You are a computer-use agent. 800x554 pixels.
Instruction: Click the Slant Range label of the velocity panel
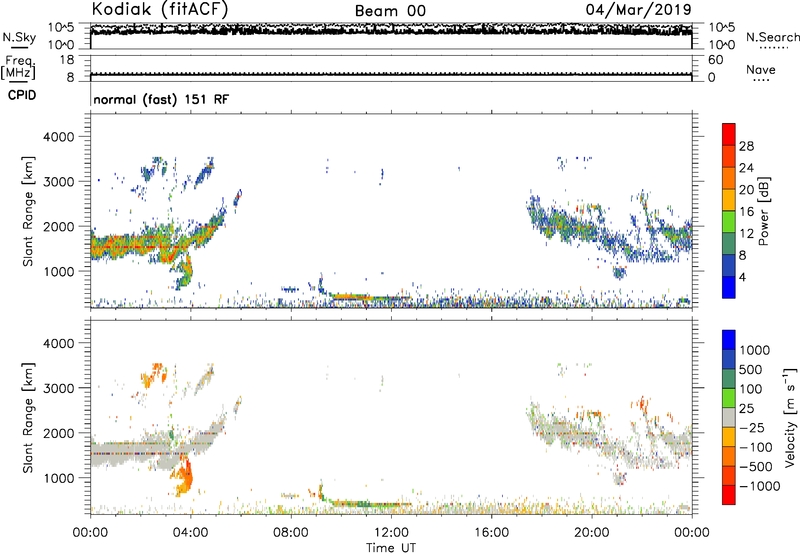28,417
